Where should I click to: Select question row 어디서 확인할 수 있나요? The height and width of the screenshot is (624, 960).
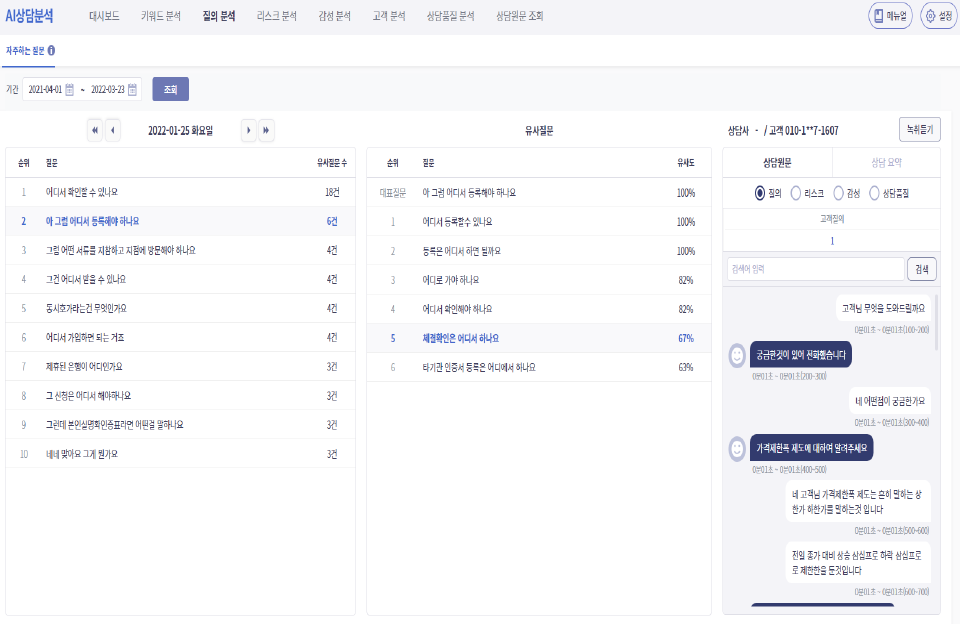coord(181,192)
